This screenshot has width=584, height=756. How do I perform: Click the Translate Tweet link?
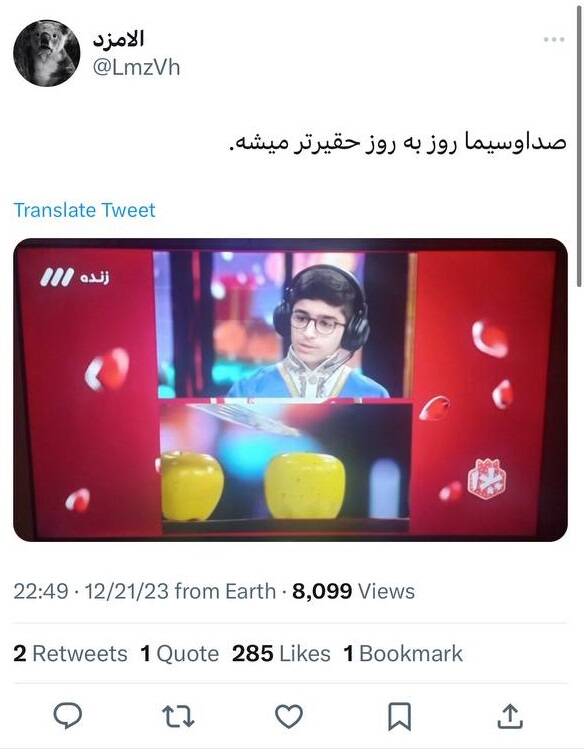pyautogui.click(x=84, y=210)
